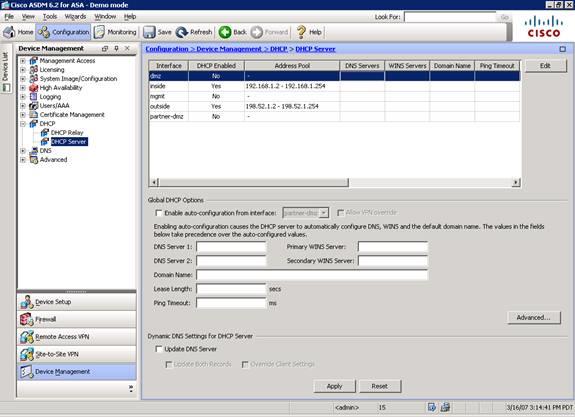Select DNS in the tree

coord(45,151)
